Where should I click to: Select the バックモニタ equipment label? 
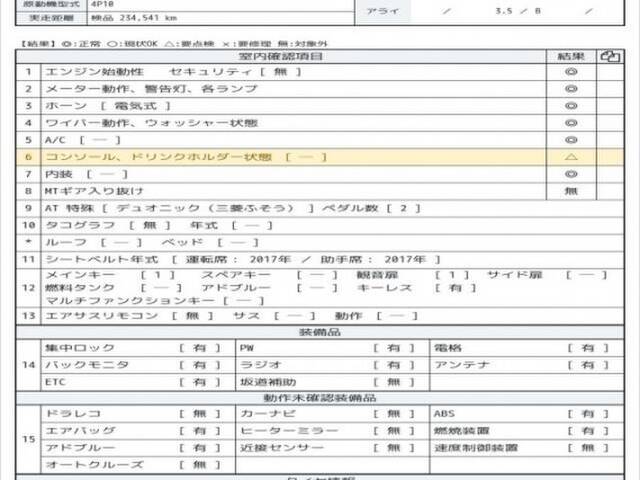(87, 365)
